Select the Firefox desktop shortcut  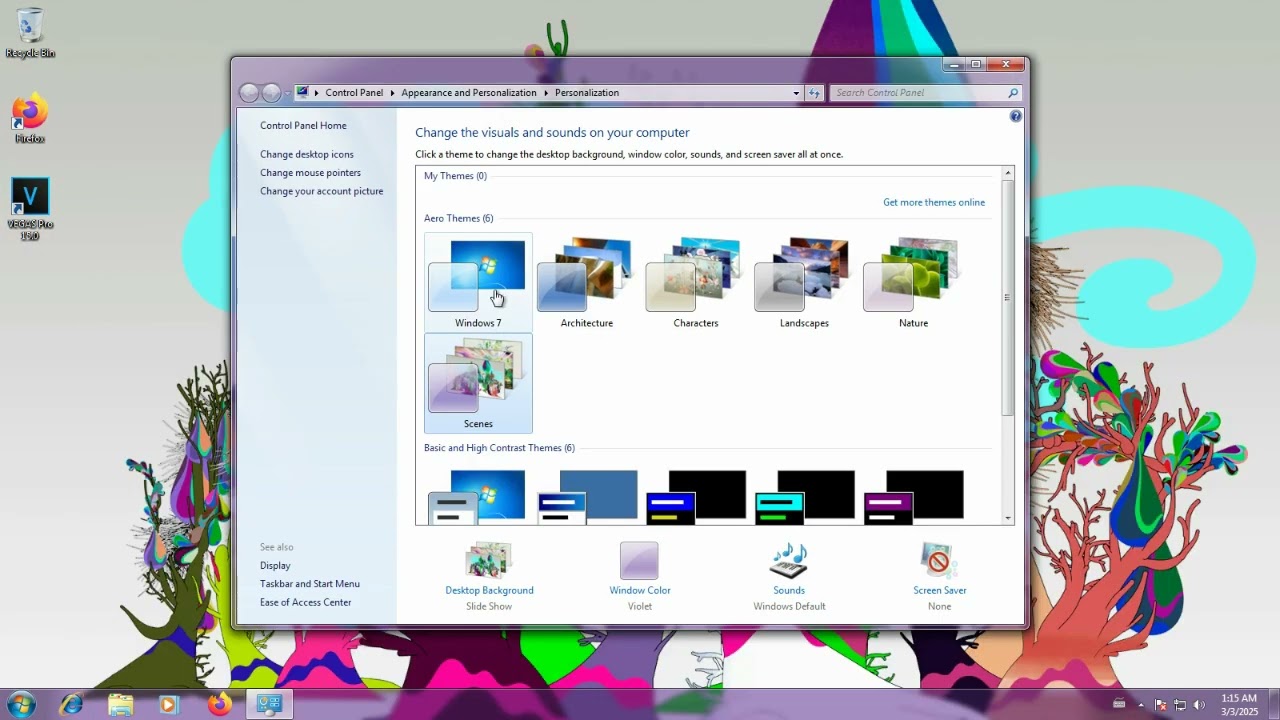point(30,119)
